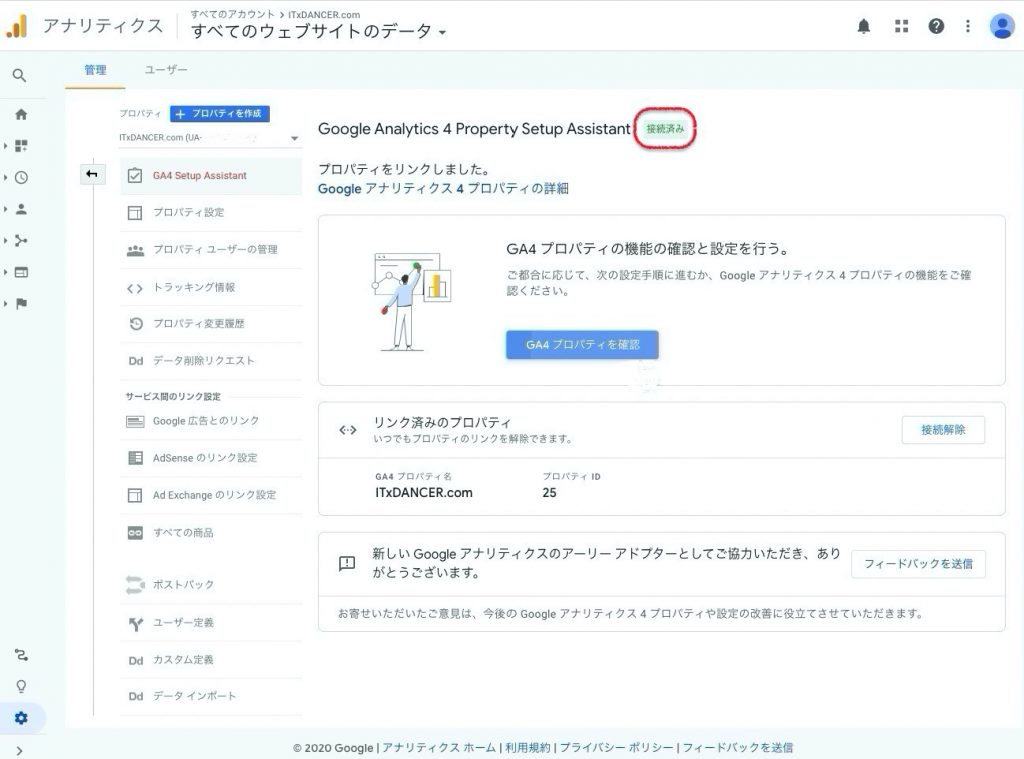
Task: Open トラッキング情報 in property menu
Action: coord(194,287)
